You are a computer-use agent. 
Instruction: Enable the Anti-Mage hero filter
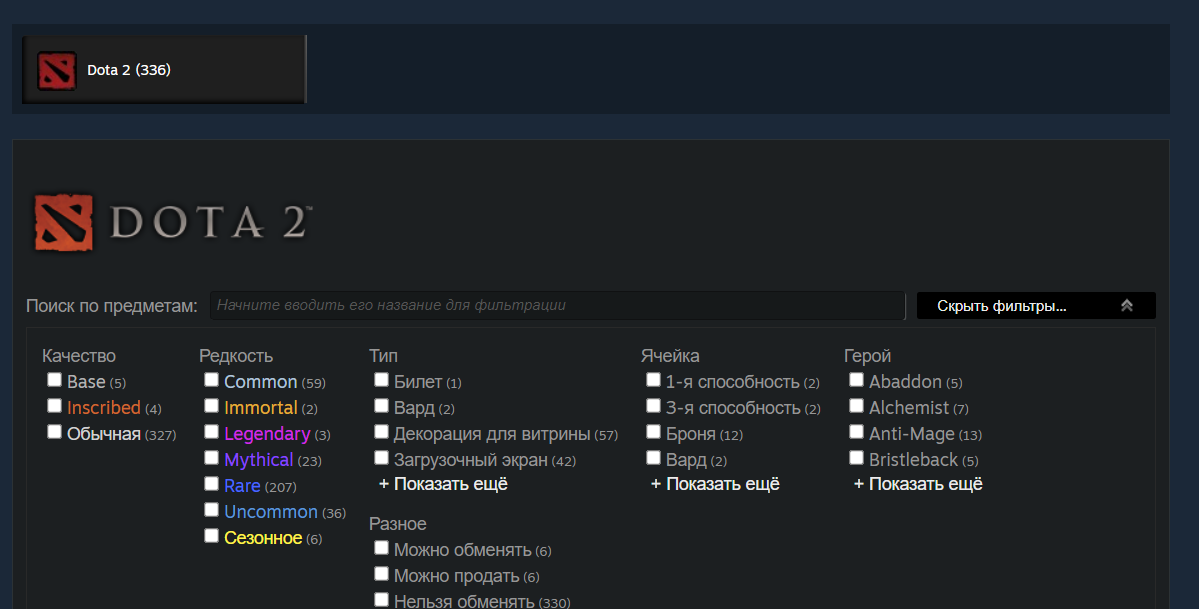856,432
